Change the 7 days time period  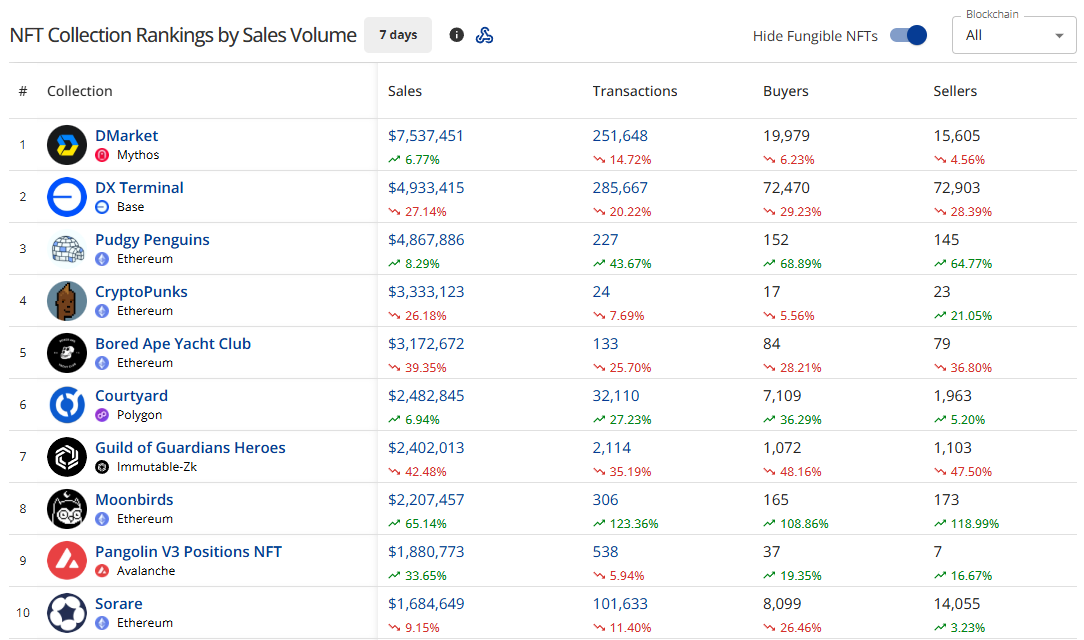(x=398, y=35)
